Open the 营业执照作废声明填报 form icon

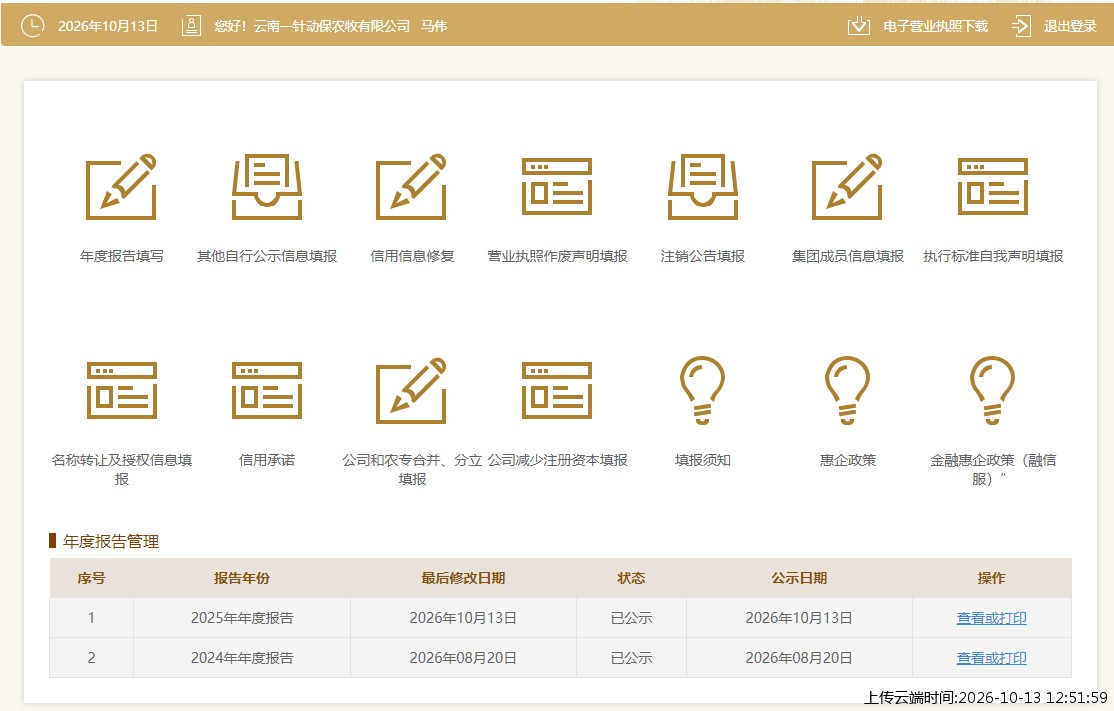click(557, 186)
